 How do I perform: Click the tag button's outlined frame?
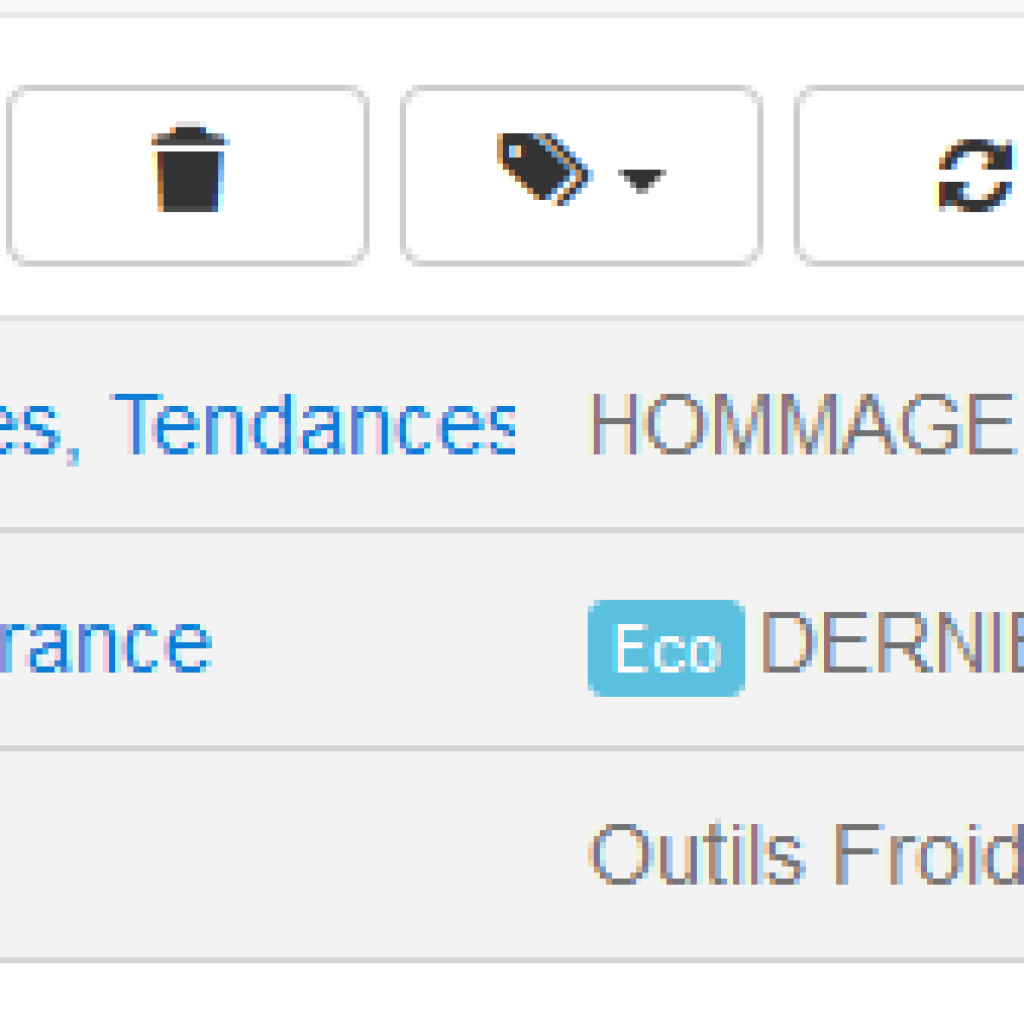(581, 175)
